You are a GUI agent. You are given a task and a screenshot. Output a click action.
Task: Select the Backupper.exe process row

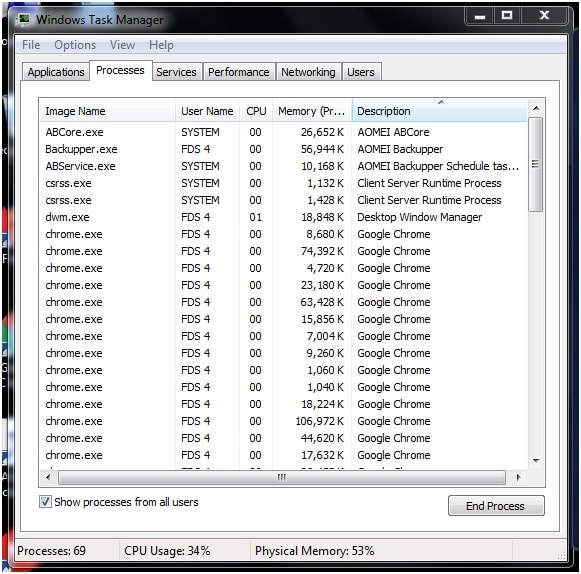(x=283, y=149)
